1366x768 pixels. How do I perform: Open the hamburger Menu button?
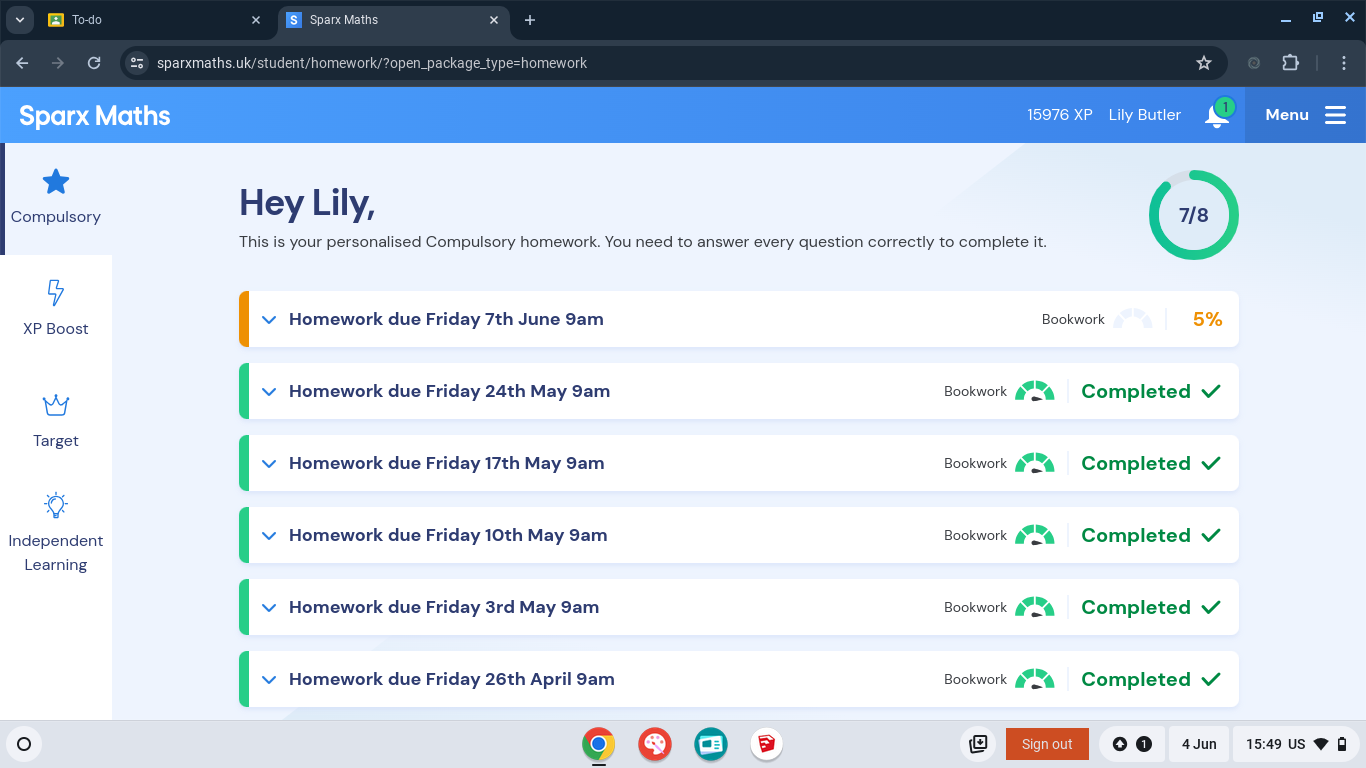1306,115
